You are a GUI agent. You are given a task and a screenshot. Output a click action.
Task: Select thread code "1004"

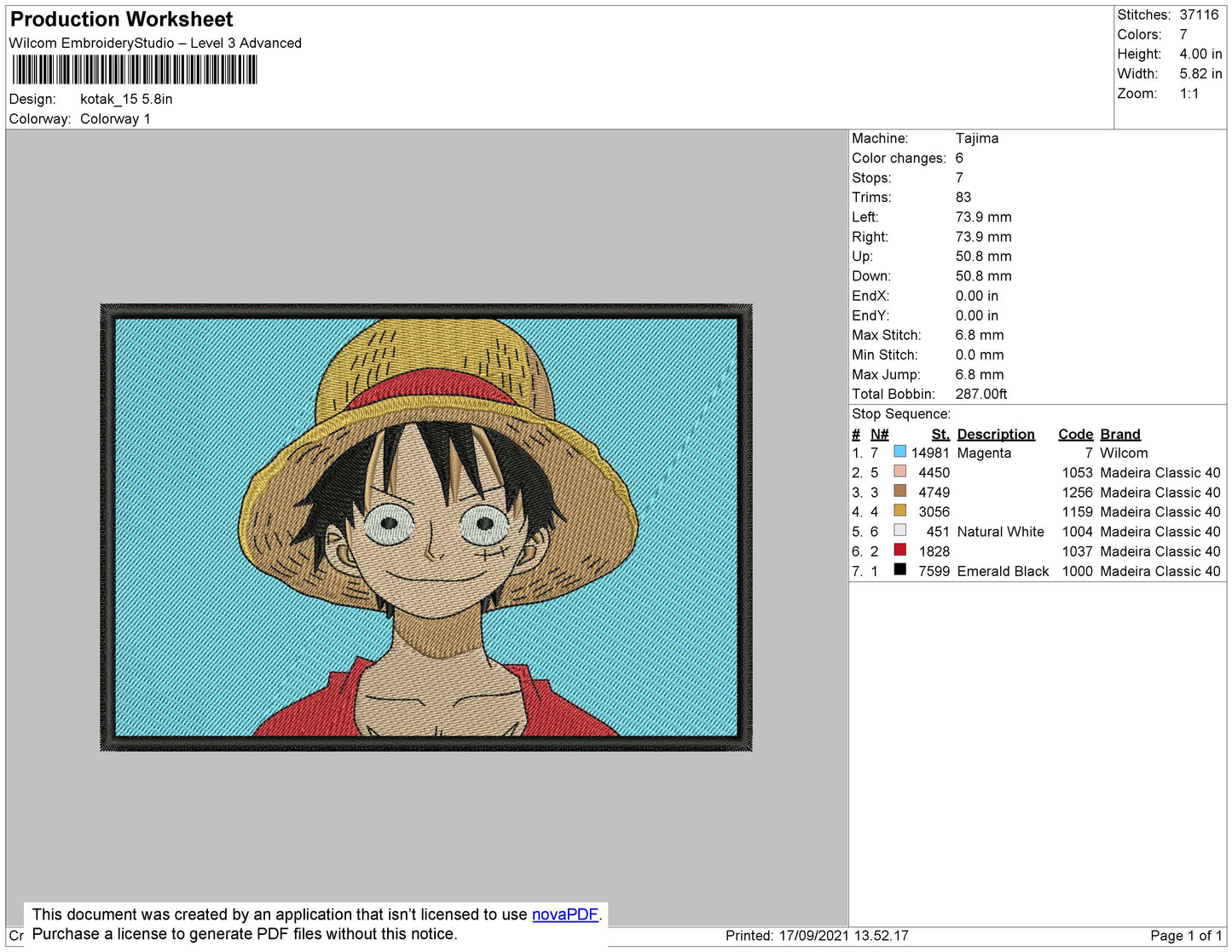pyautogui.click(x=1078, y=532)
